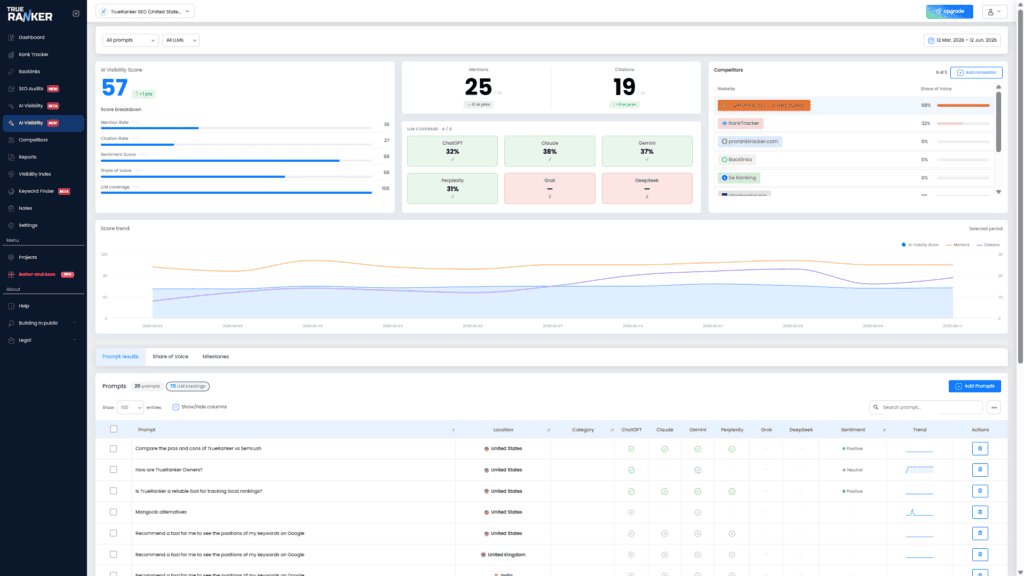The width and height of the screenshot is (1024, 576).
Task: Open the user account dropdown
Action: coord(994,12)
